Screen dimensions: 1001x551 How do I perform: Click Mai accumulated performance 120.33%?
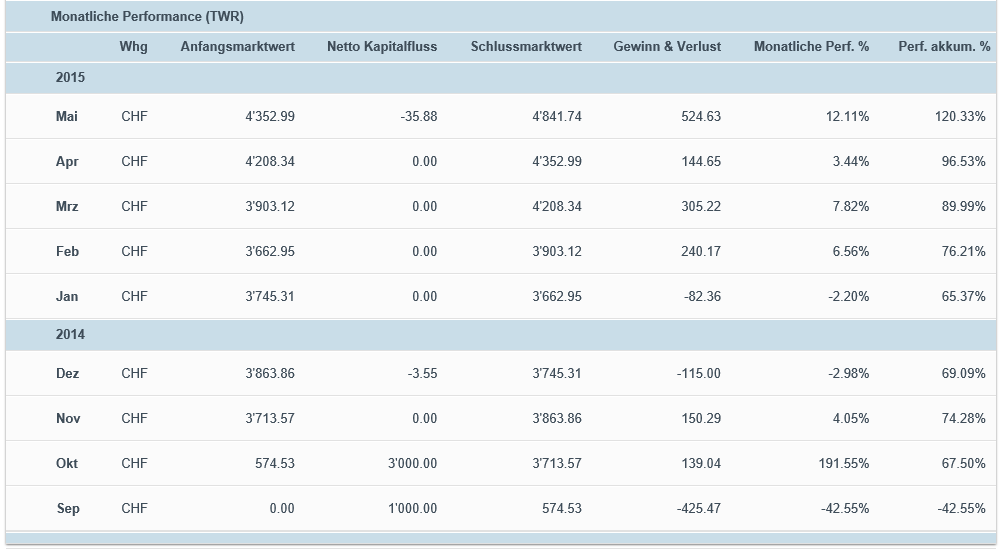[x=960, y=116]
